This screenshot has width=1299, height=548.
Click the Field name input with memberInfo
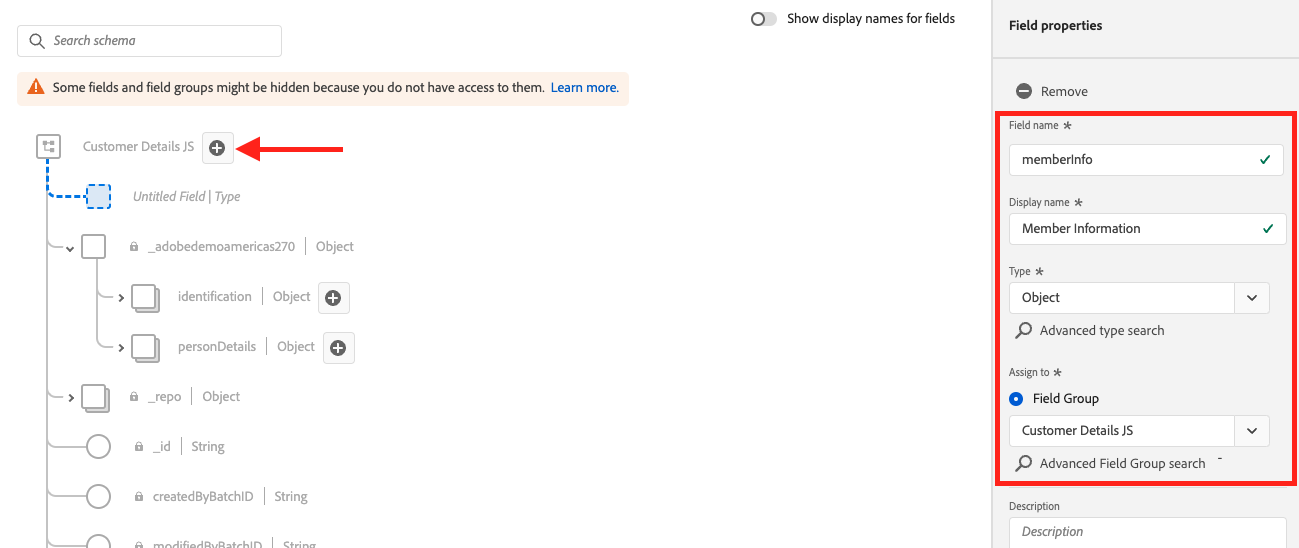point(1146,159)
